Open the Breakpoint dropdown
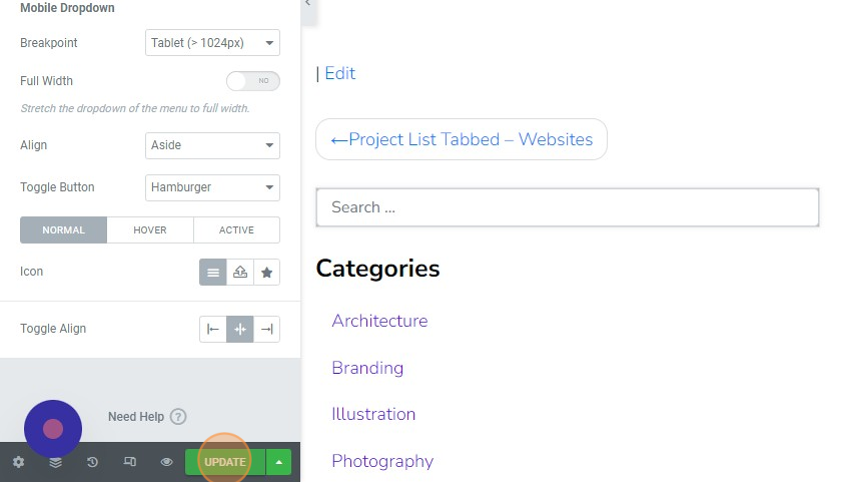Viewport: 860px width, 482px height. 212,43
